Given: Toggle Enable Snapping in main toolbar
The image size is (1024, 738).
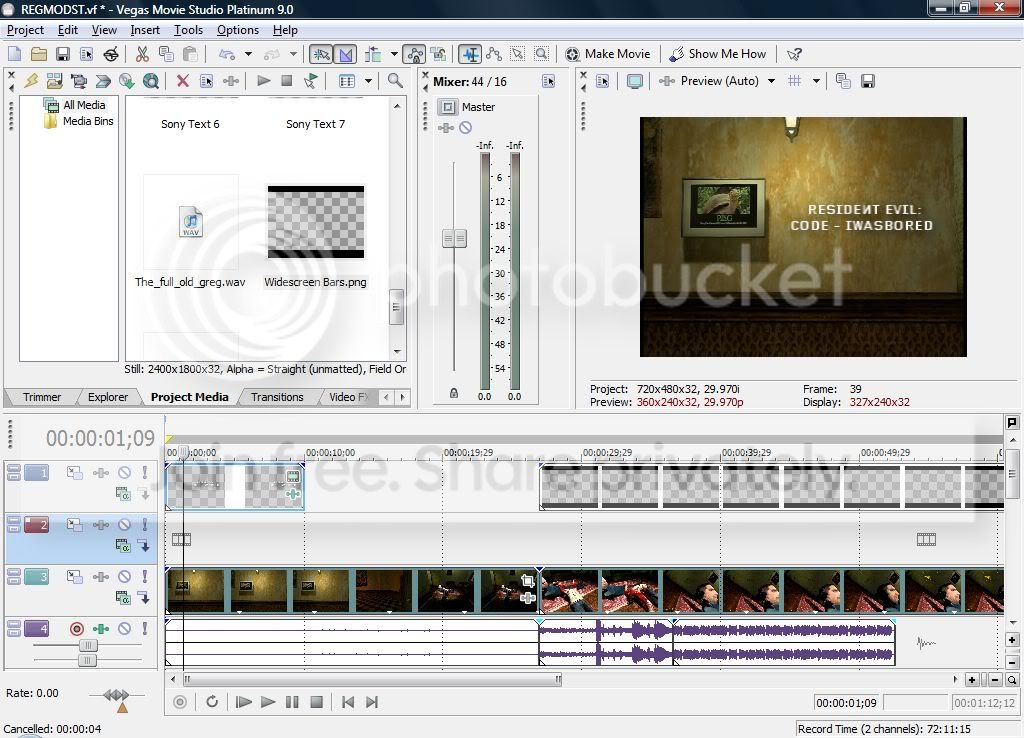Looking at the screenshot, I should coord(320,54).
